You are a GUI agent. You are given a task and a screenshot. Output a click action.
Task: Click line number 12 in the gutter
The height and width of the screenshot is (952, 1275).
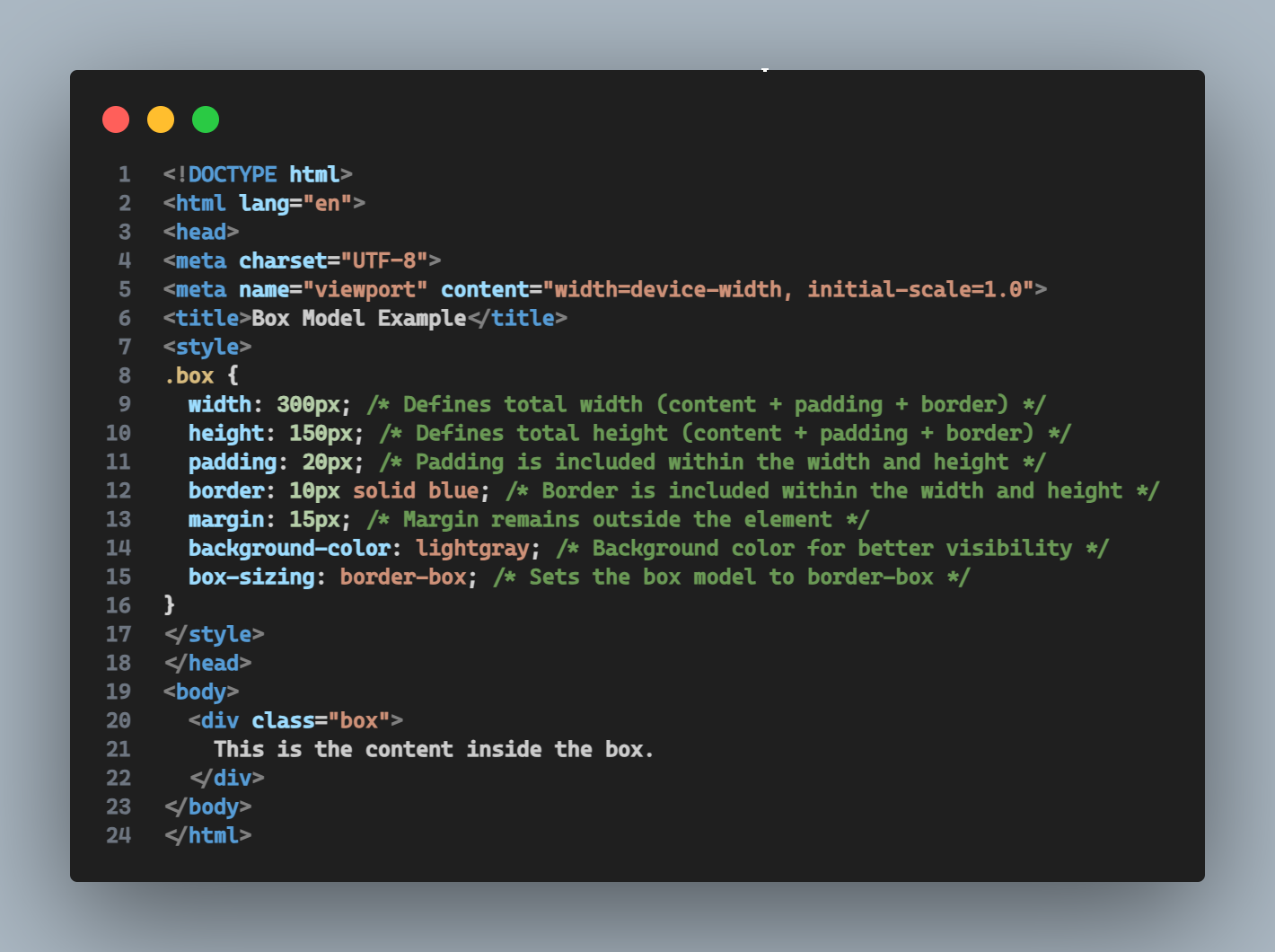(x=118, y=490)
